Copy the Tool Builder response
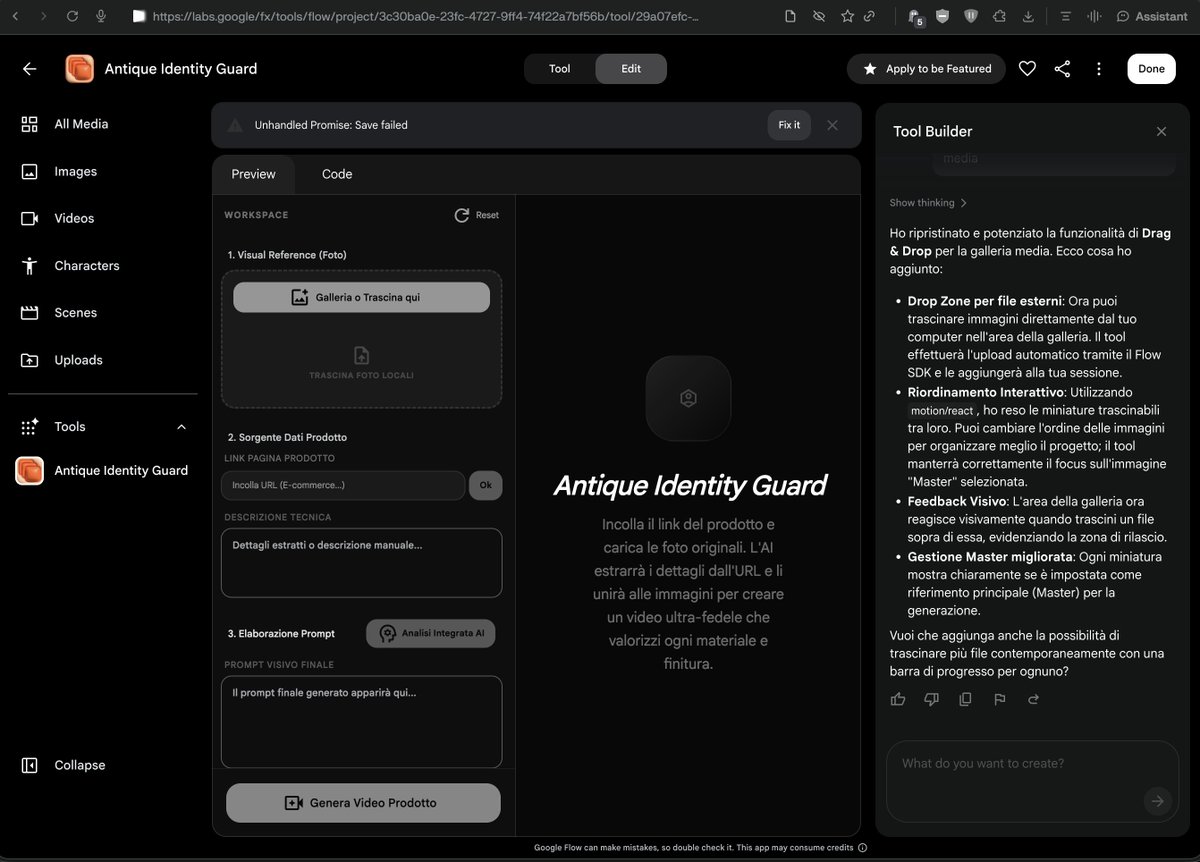The width and height of the screenshot is (1200, 862). tap(965, 699)
